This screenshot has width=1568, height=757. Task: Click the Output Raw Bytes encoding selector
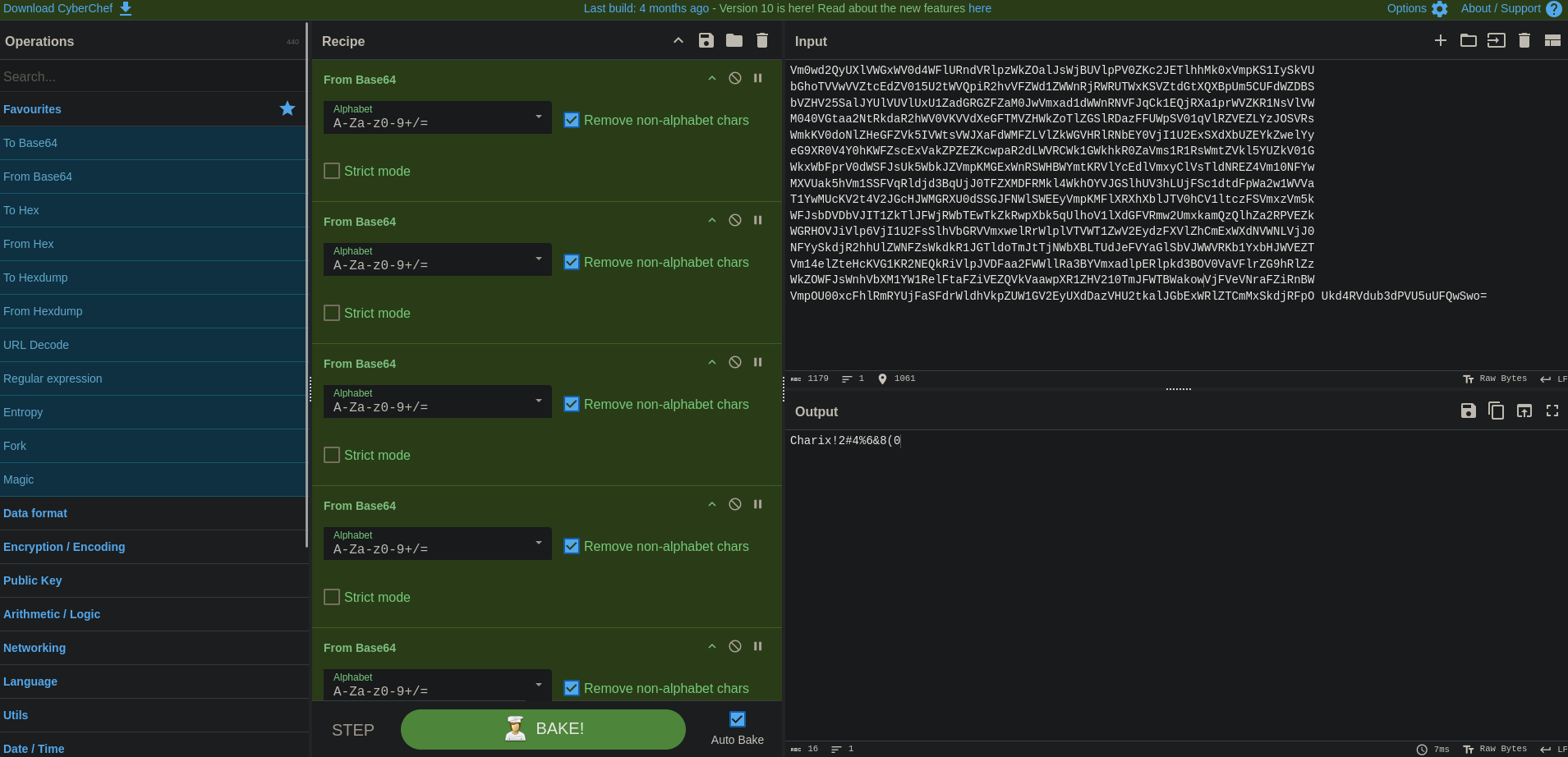[1496, 749]
